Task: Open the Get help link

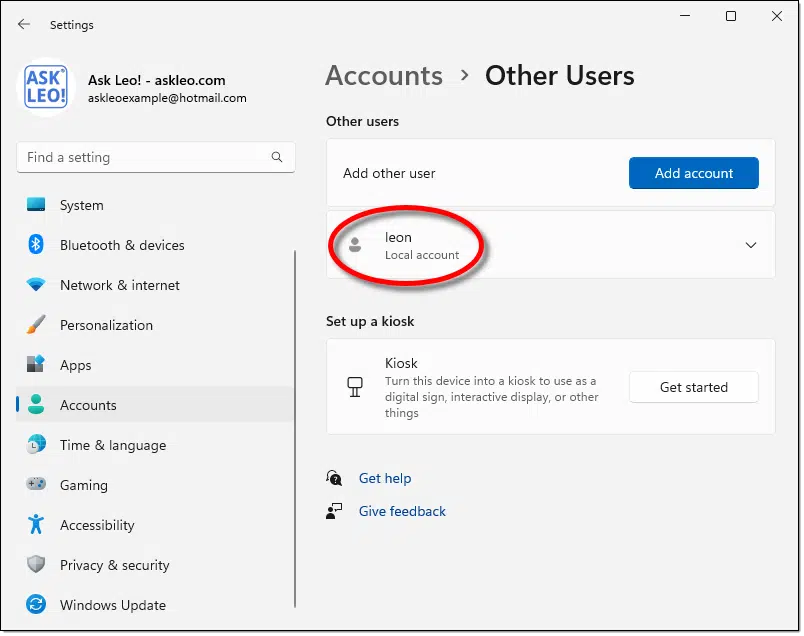Action: tap(385, 478)
